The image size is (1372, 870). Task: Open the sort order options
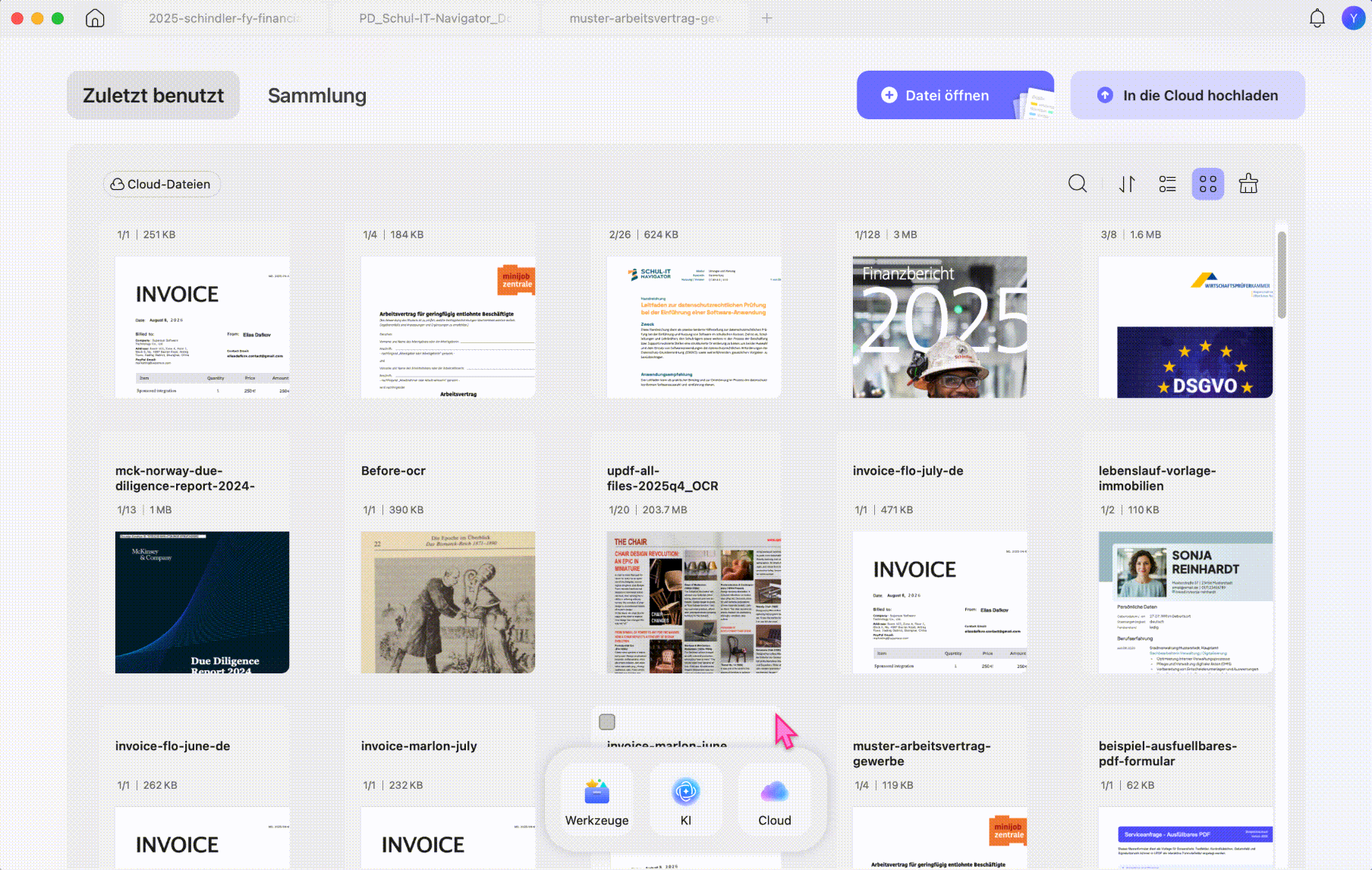click(1127, 184)
